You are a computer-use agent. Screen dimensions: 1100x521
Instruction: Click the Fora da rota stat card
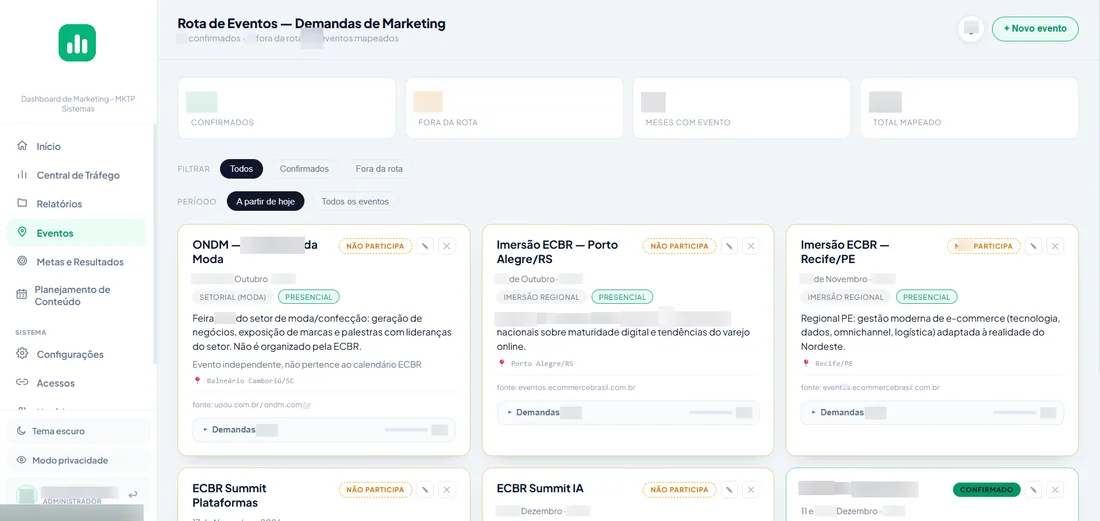point(514,108)
